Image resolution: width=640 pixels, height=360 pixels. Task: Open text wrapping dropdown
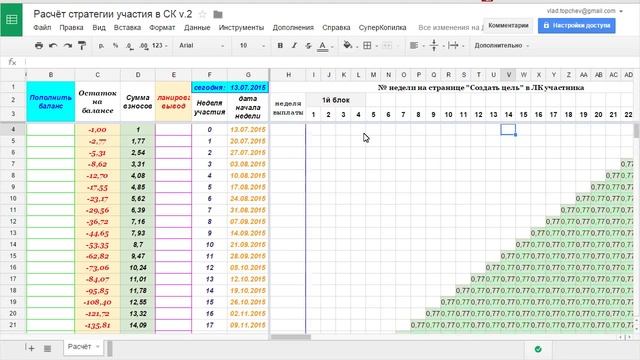tap(456, 46)
